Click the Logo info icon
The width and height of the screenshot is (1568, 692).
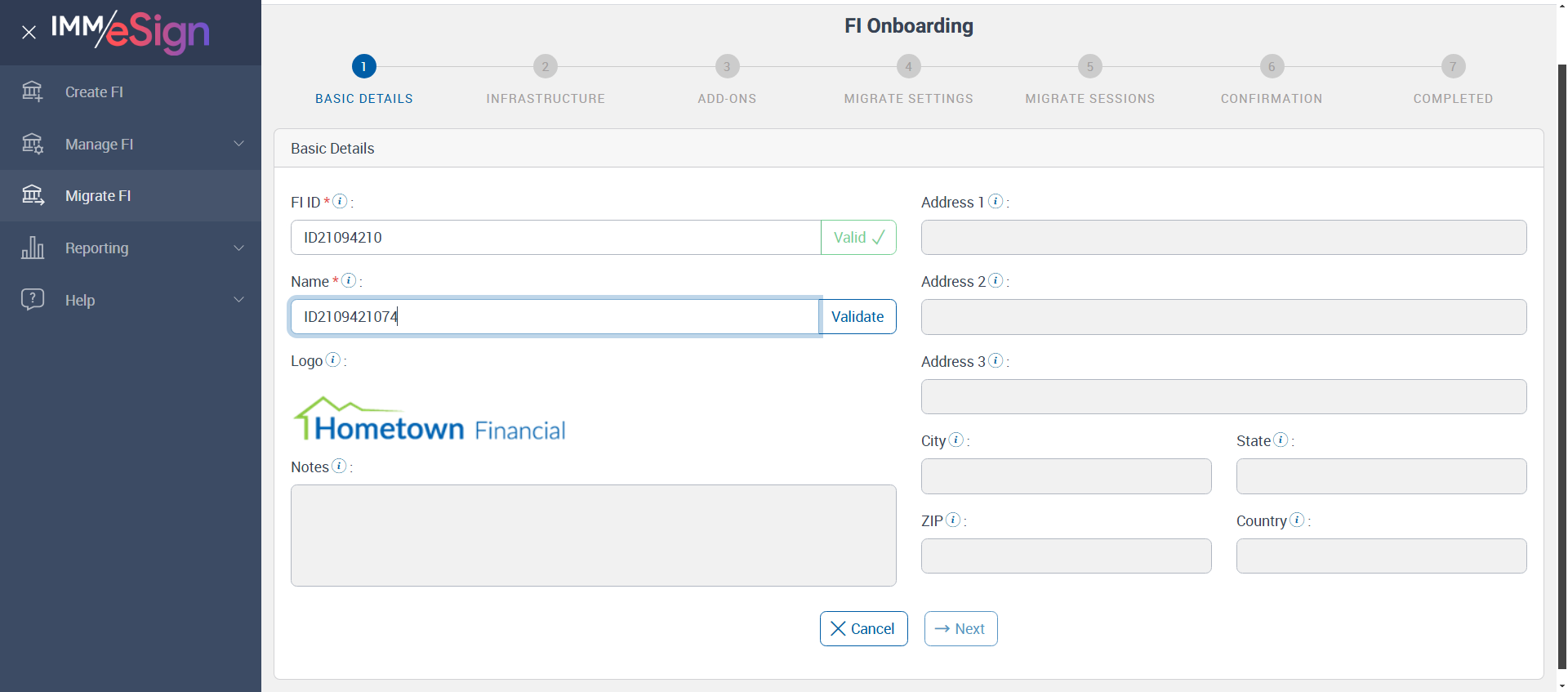333,359
